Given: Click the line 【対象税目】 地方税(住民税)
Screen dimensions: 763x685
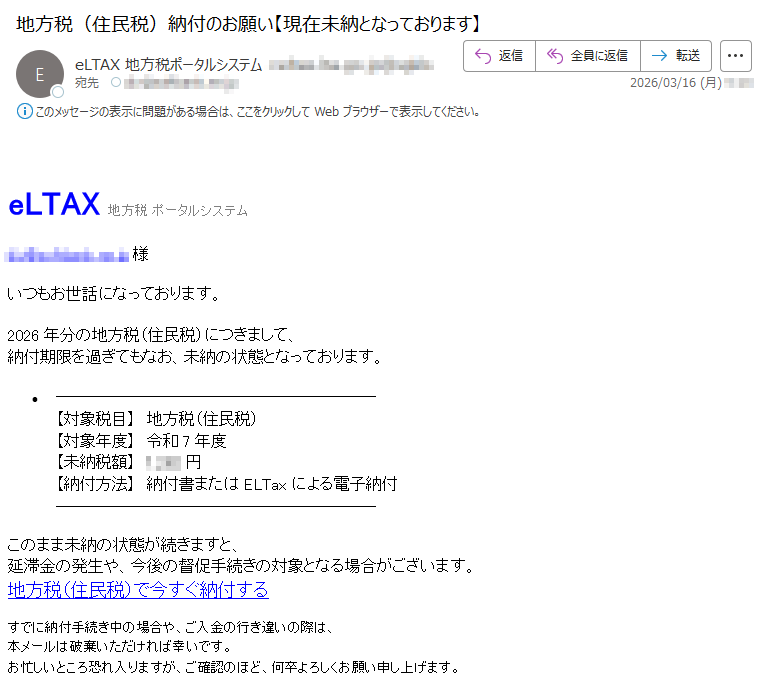Looking at the screenshot, I should [156, 419].
